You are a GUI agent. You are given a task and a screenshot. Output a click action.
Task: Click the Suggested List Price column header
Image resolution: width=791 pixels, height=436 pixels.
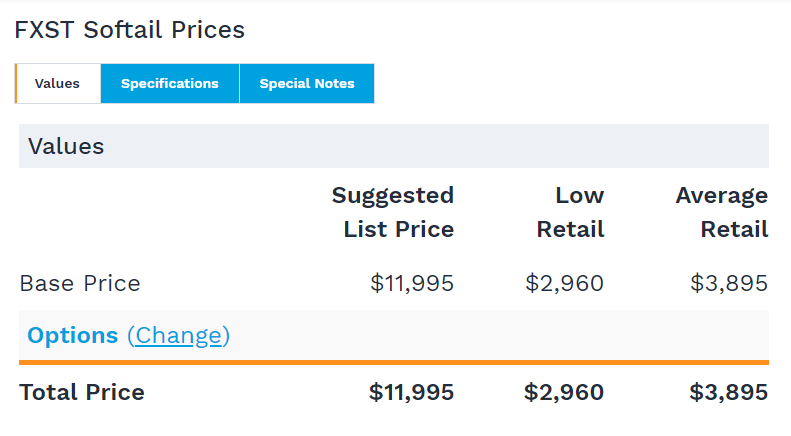click(393, 212)
